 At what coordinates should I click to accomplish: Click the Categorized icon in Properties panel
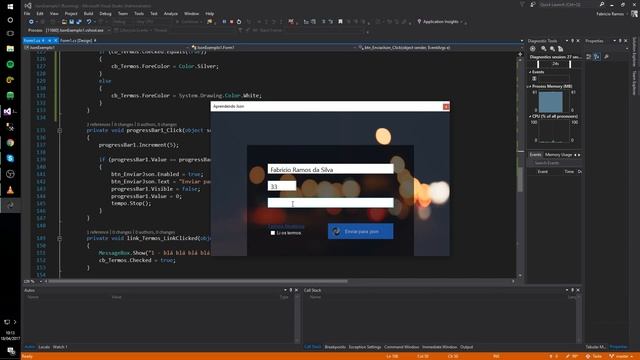pyautogui.click(x=589, y=57)
